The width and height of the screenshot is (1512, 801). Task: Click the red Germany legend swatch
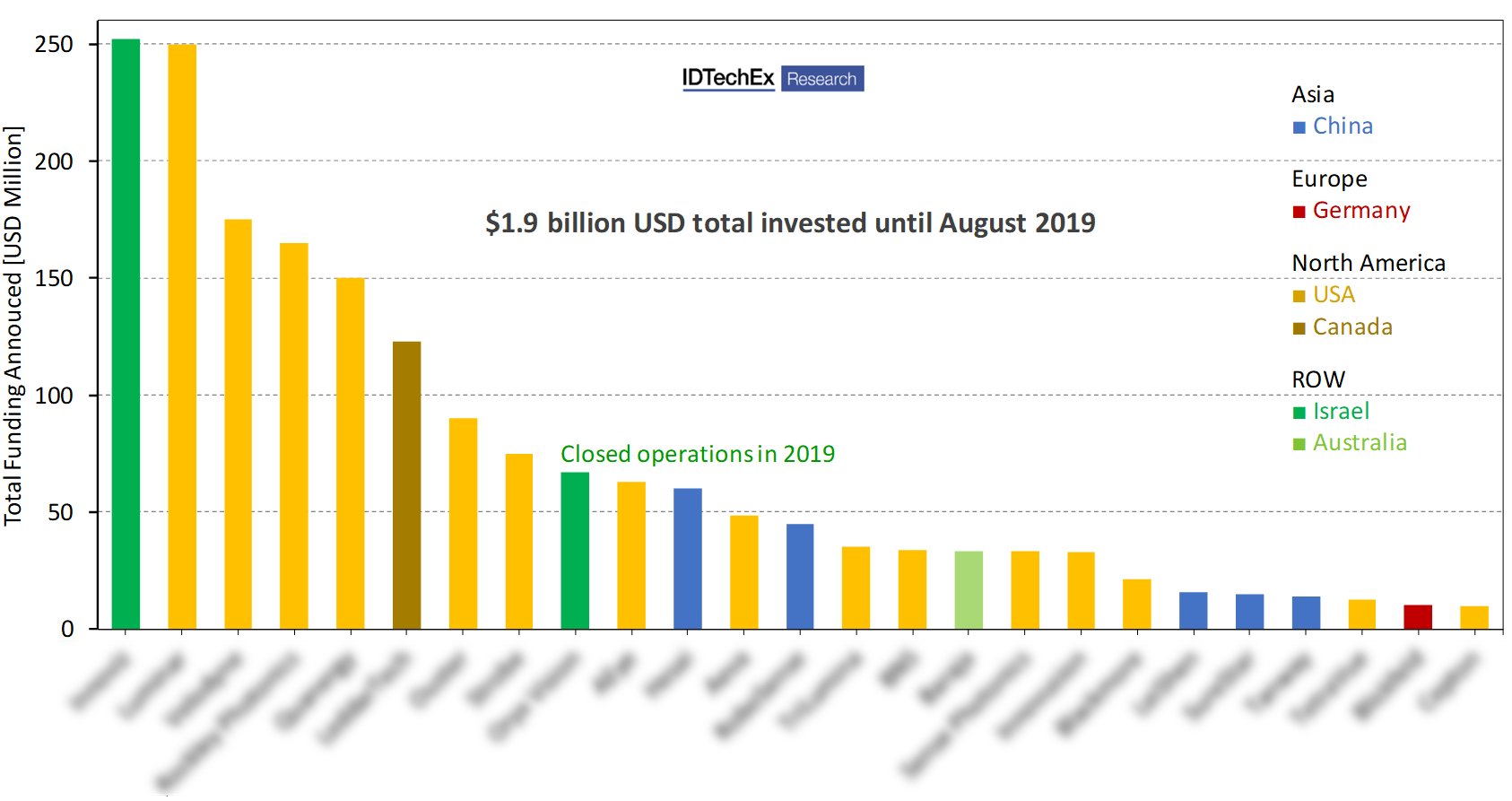pos(1299,212)
